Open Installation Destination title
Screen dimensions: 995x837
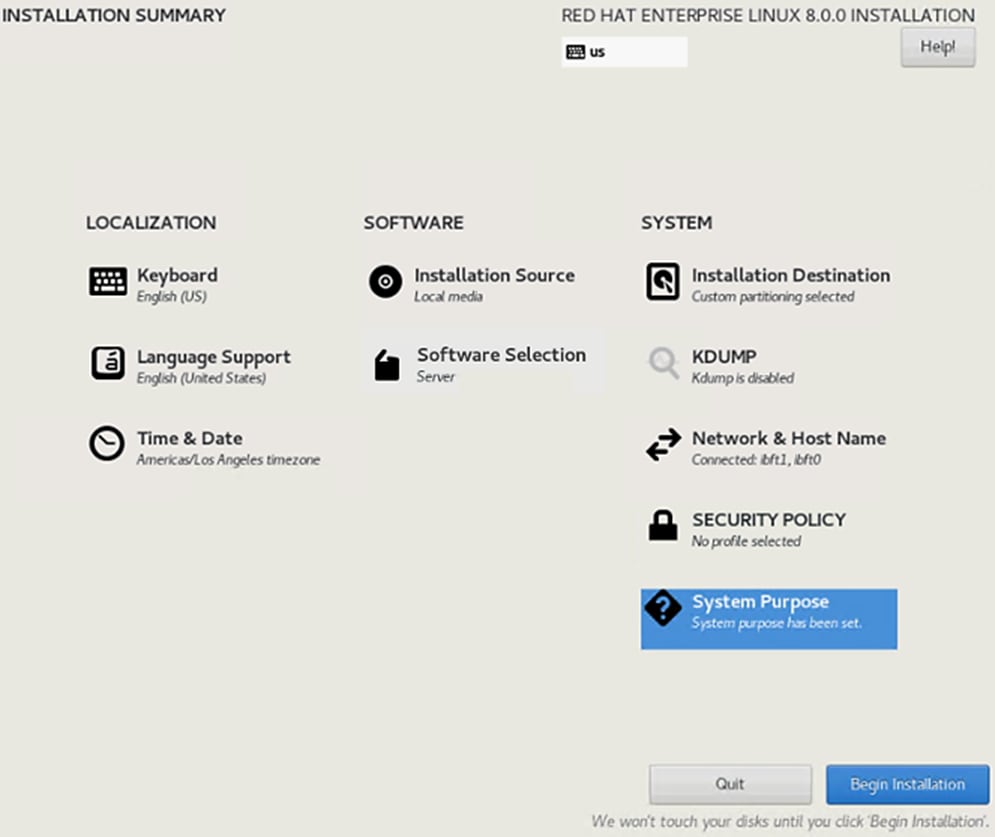click(x=791, y=275)
